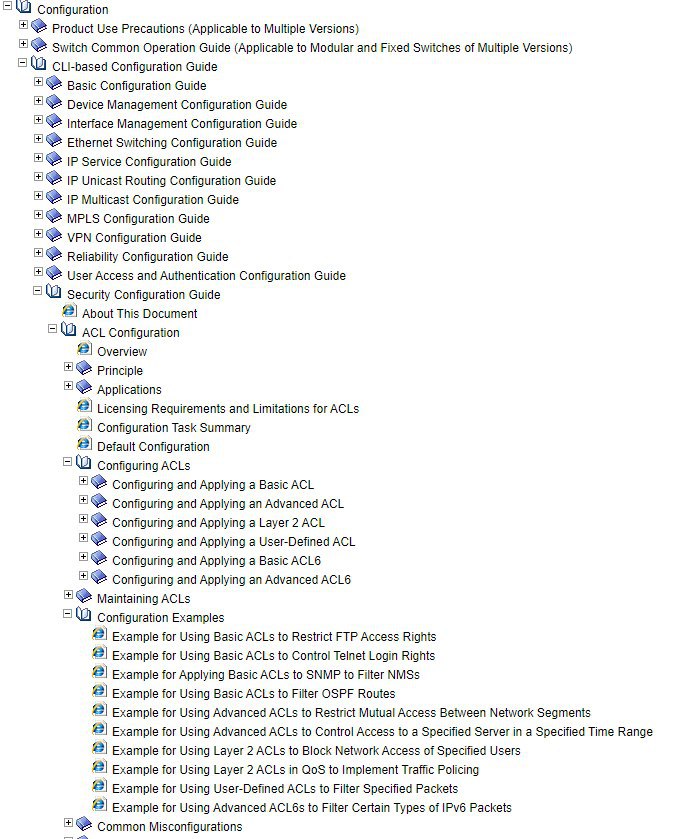
Task: Select the Maintaining ACLs entry text
Action: [x=143, y=599]
